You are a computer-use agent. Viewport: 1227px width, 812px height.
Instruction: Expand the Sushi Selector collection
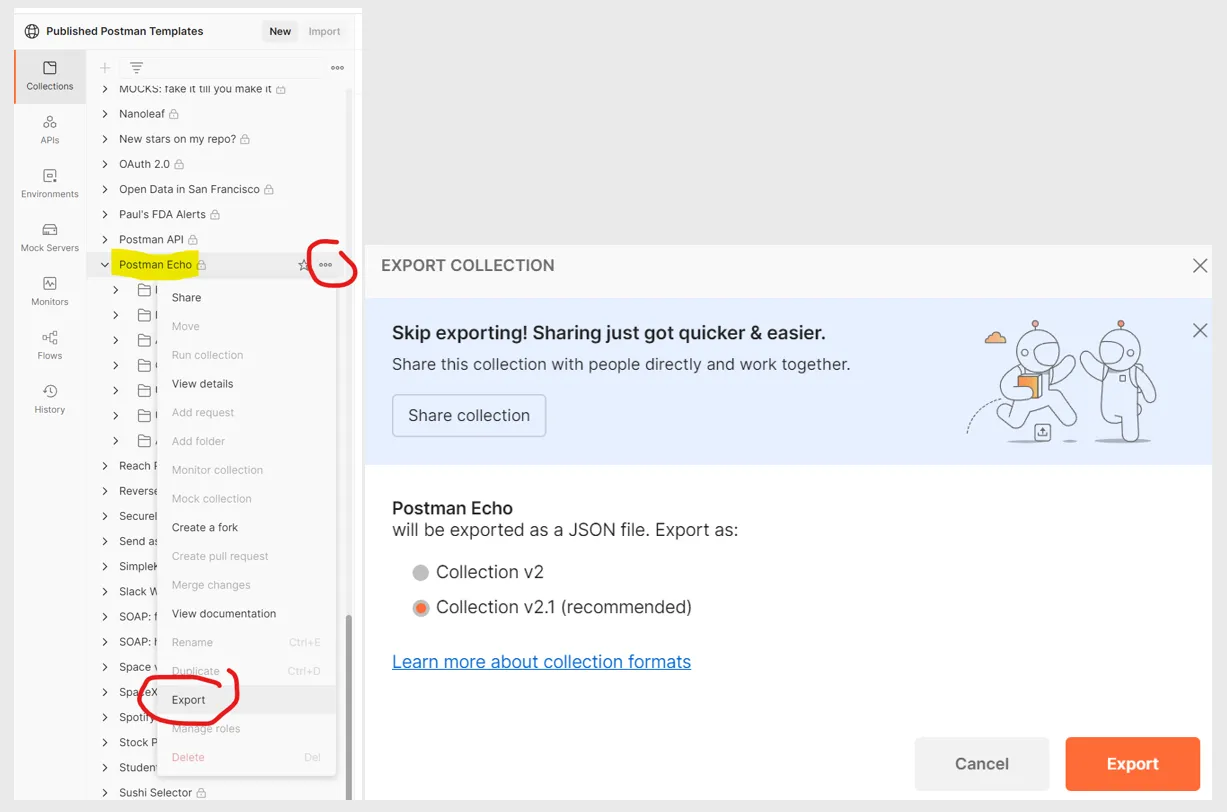105,793
